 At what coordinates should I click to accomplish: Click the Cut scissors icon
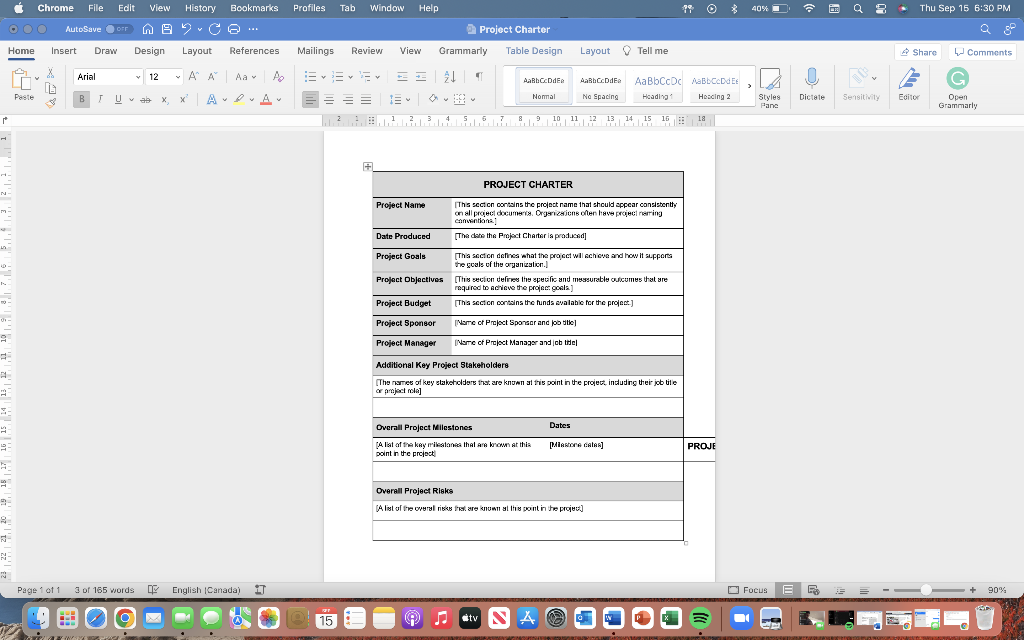50,73
